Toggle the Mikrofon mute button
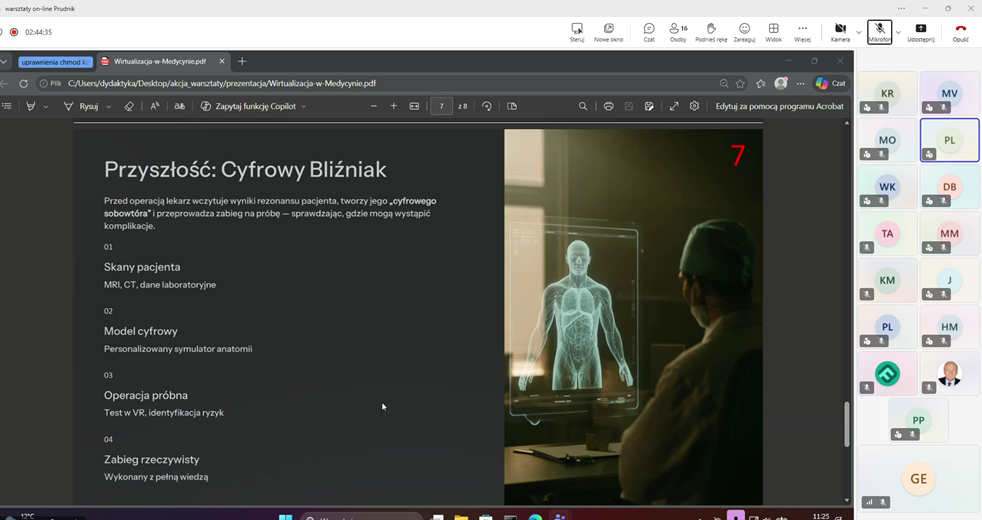Screen dimensions: 982x520 tap(879, 31)
